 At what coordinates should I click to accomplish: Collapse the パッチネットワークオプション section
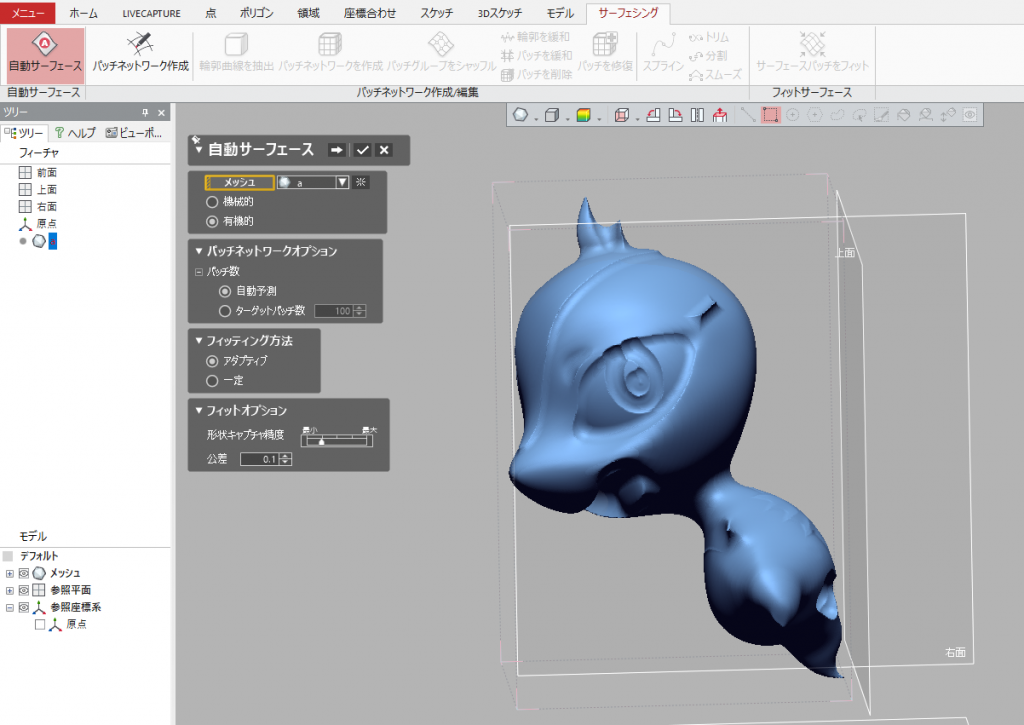pos(199,251)
